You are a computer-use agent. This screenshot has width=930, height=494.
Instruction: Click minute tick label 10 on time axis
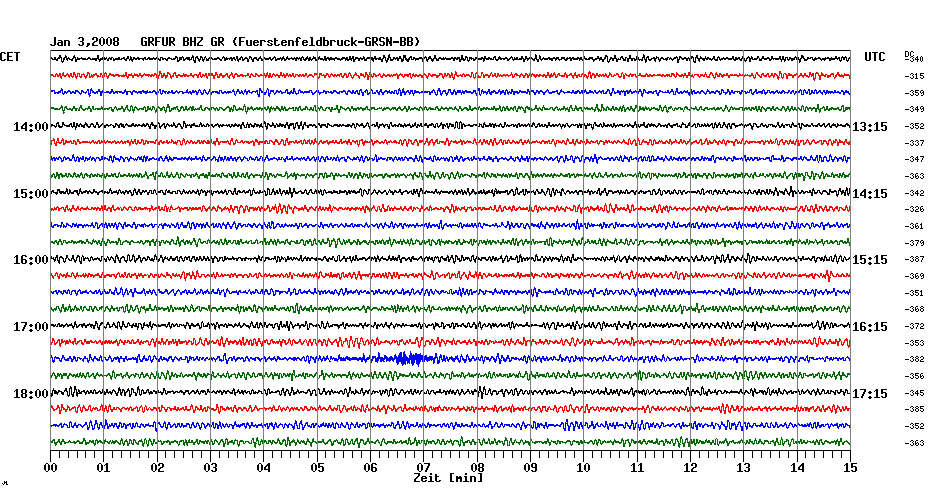click(584, 467)
